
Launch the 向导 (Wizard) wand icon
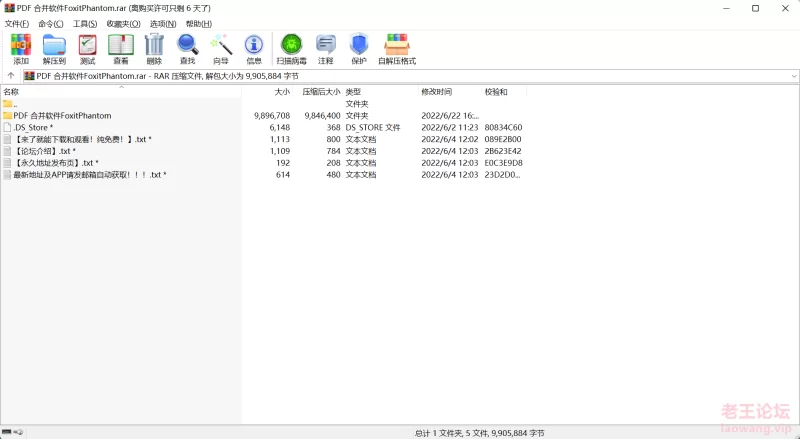[x=221, y=49]
